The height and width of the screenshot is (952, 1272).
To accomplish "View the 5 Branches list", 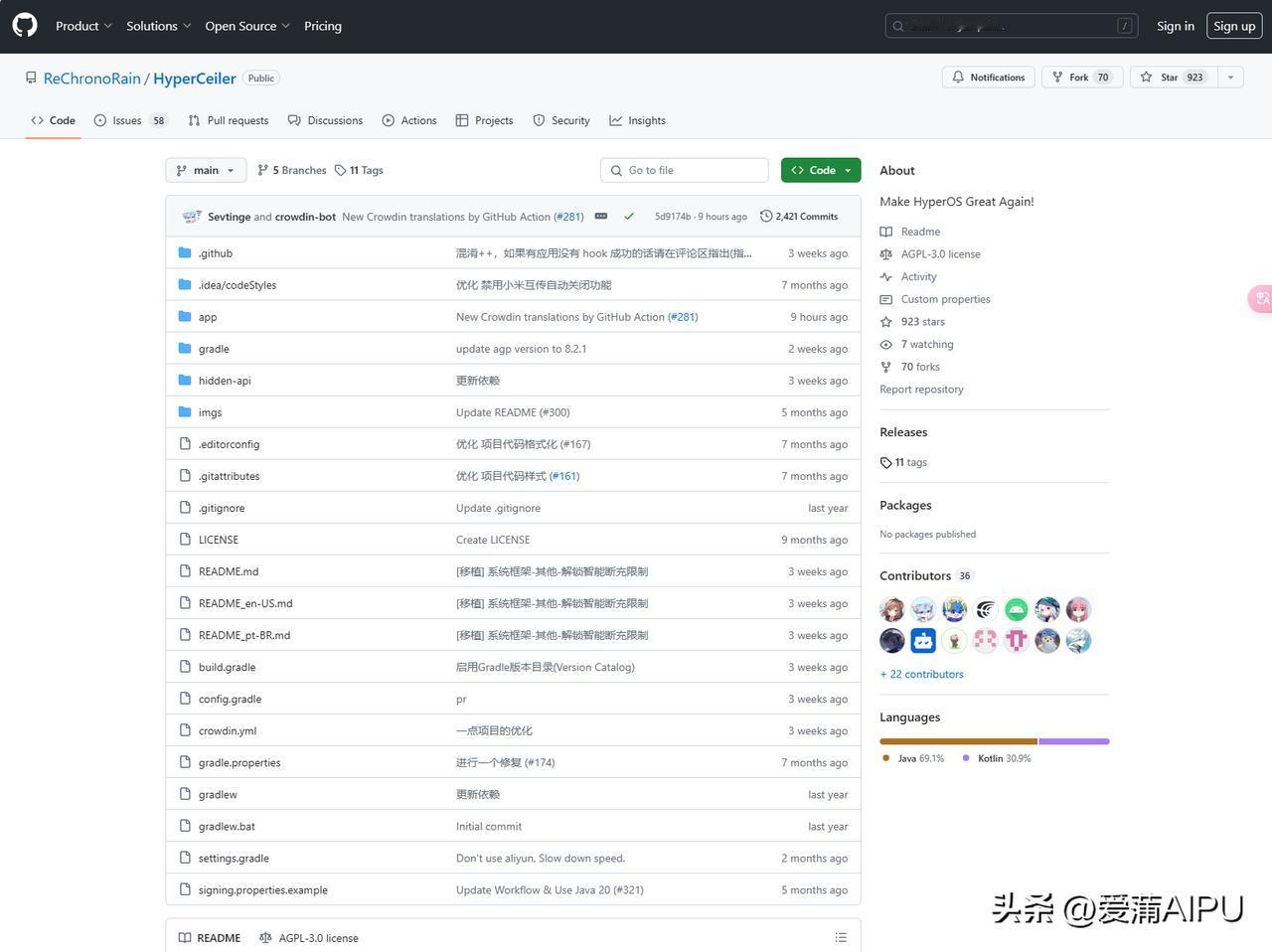I will (x=292, y=170).
